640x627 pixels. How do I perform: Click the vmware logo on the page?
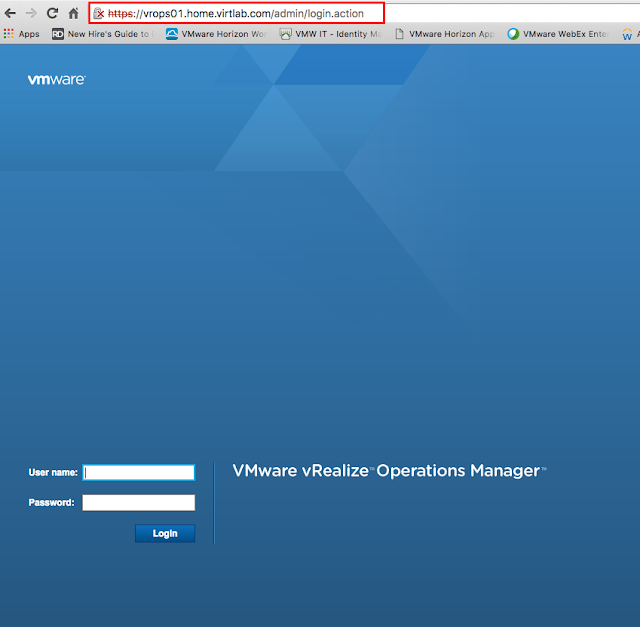[x=57, y=80]
